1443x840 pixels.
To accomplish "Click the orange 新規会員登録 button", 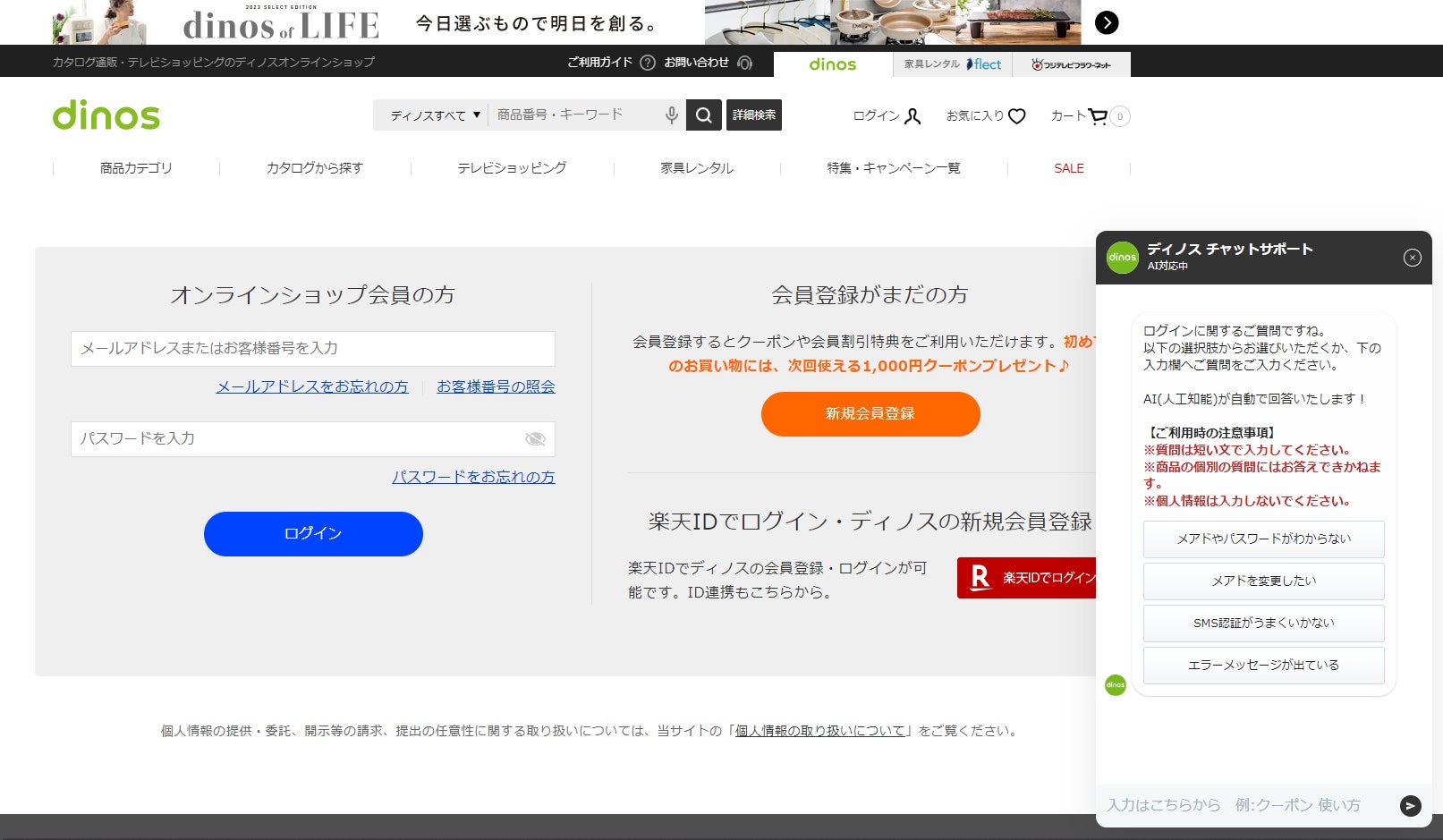I will (870, 414).
